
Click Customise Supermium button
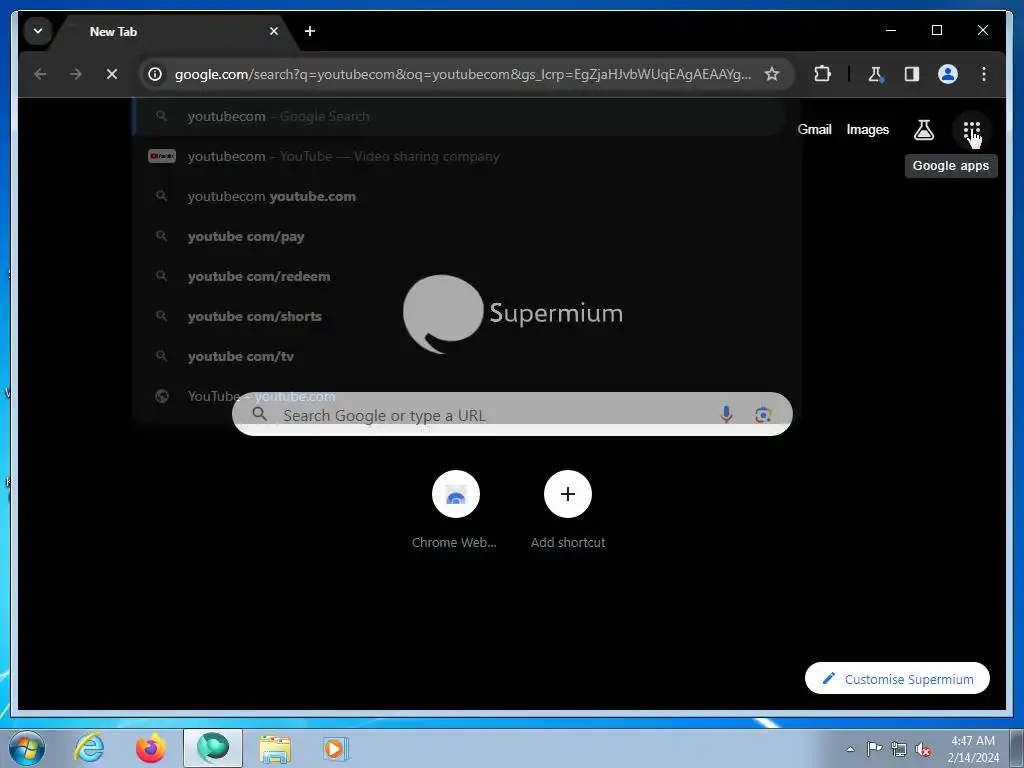click(x=897, y=679)
